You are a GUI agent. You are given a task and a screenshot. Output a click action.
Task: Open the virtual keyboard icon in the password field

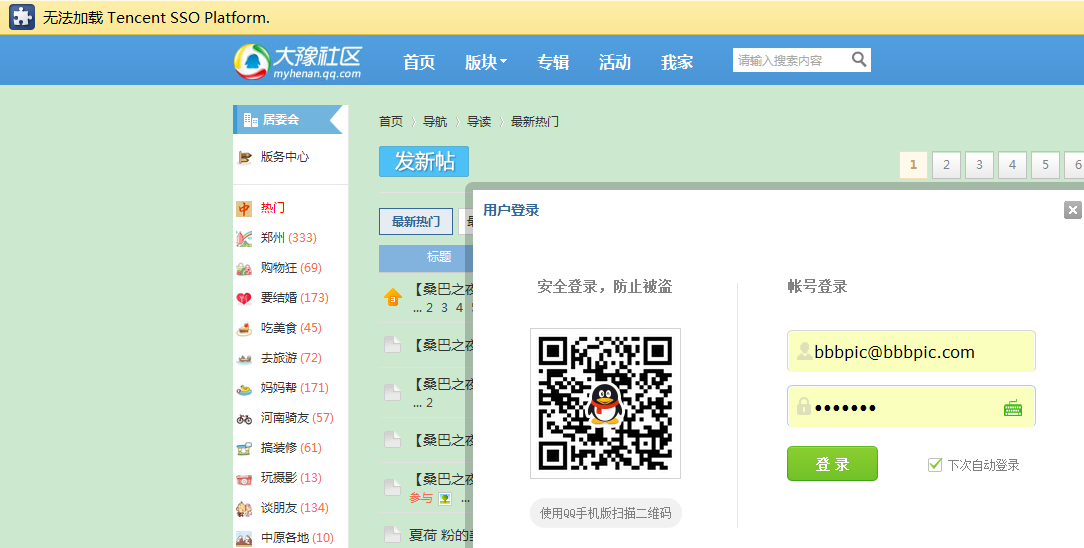(1013, 408)
